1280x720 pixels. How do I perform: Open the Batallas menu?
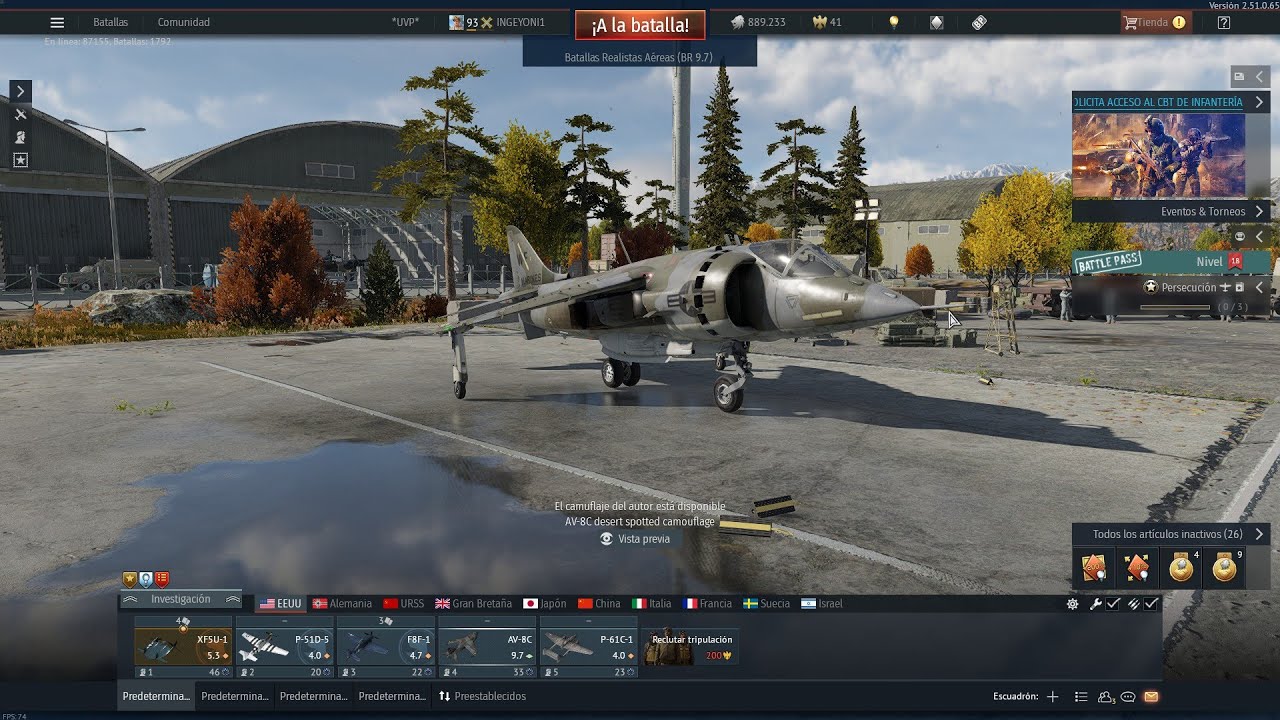[x=110, y=22]
